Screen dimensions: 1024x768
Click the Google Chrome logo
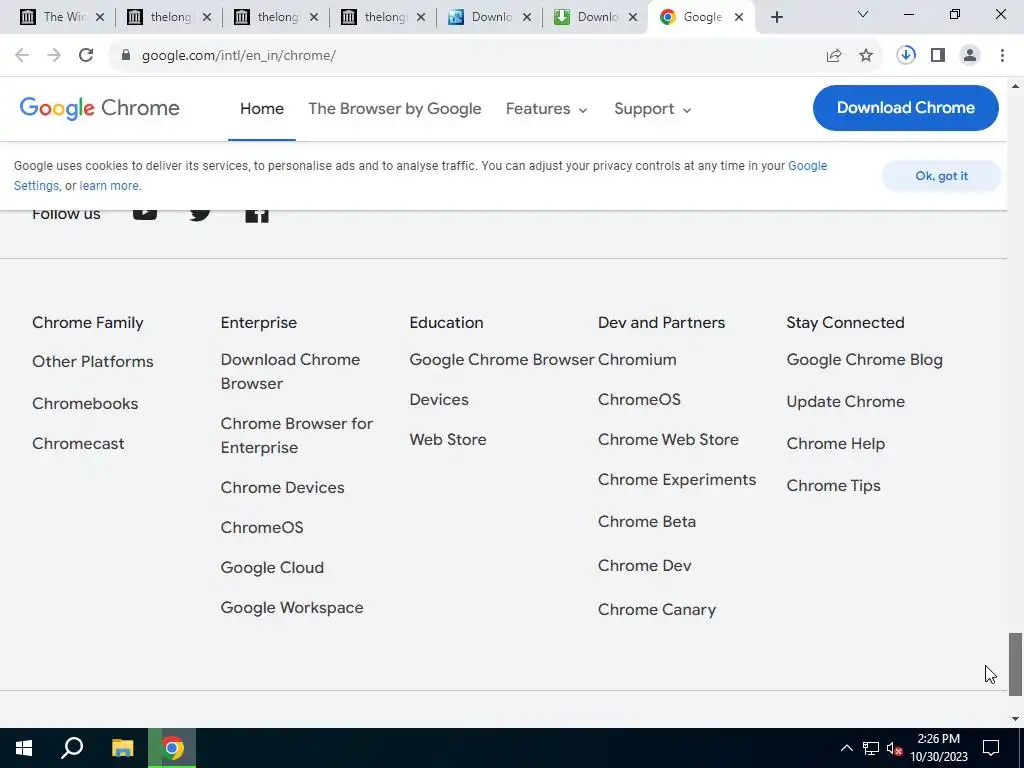[x=99, y=108]
